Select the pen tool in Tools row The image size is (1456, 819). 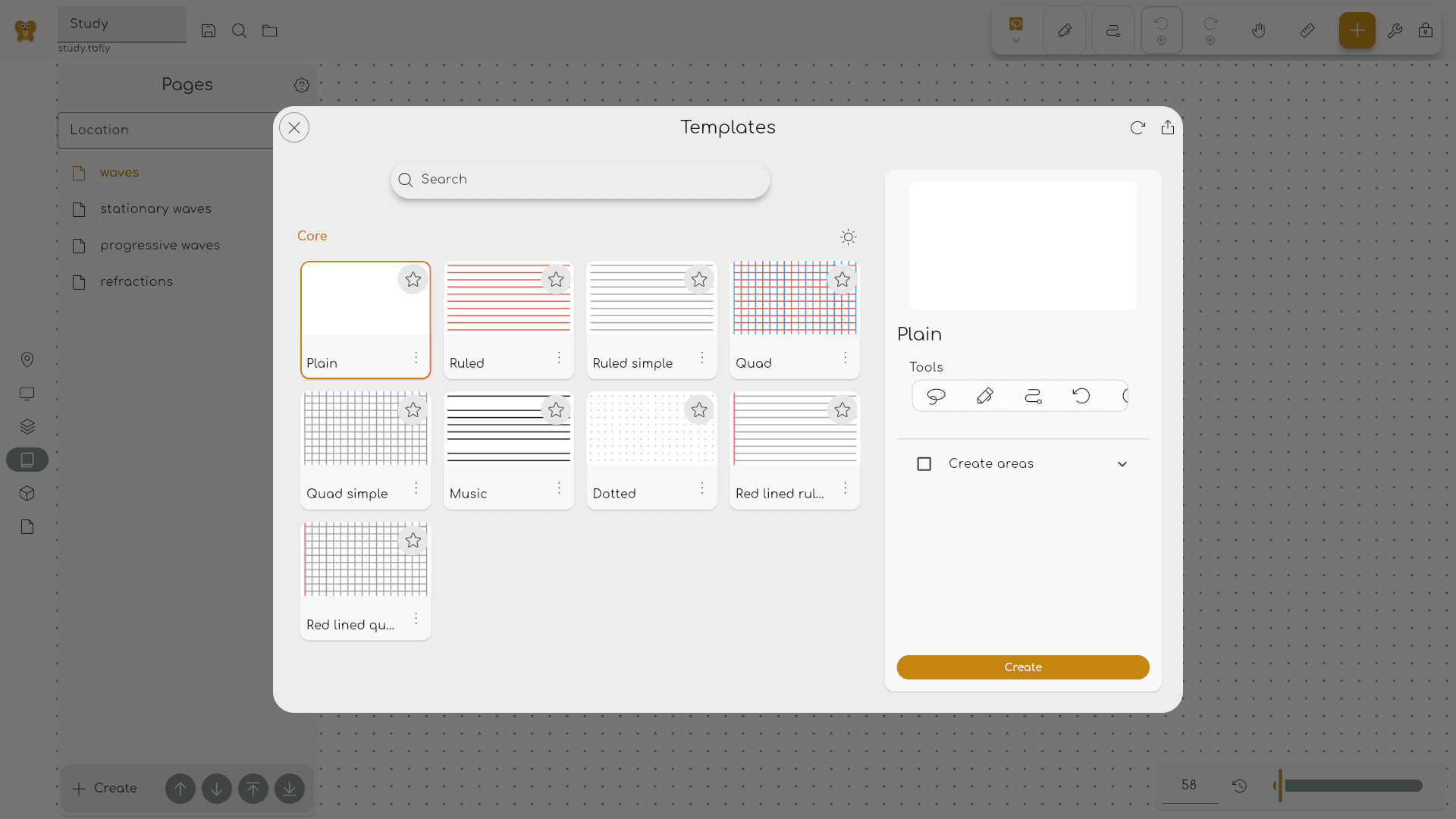coord(984,396)
